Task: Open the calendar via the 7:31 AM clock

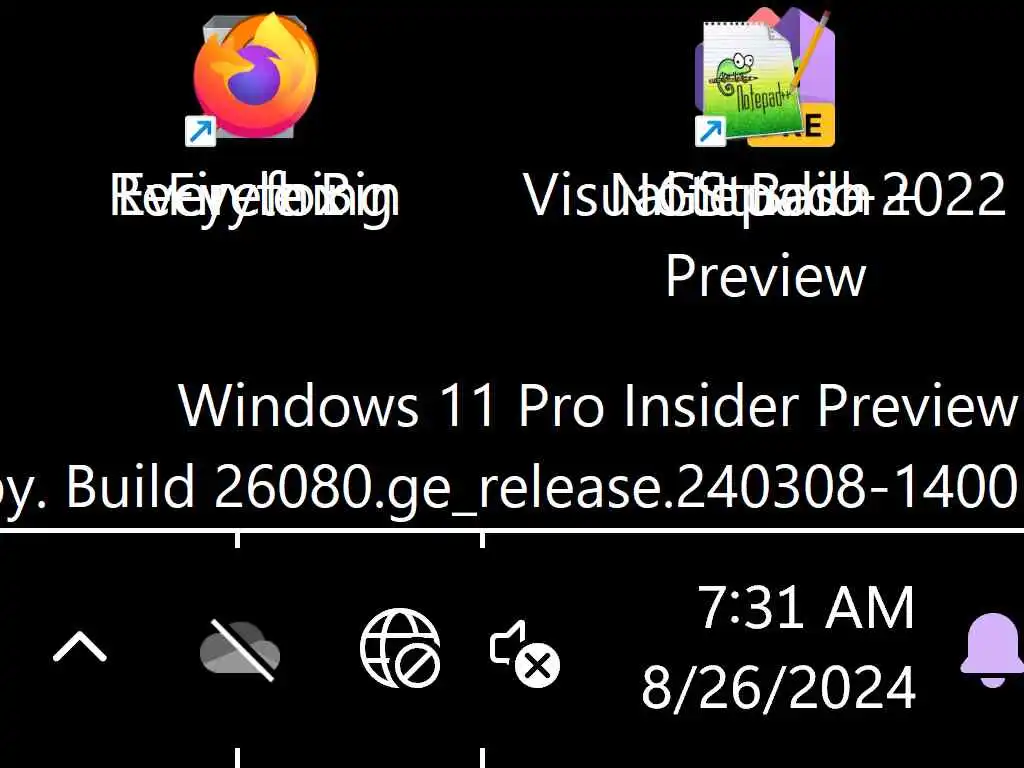Action: click(x=807, y=607)
